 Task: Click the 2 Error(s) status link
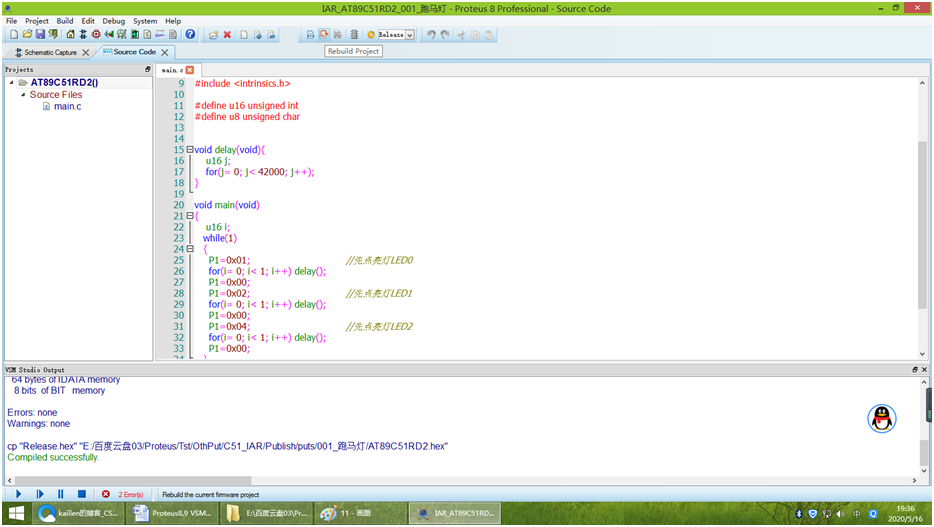[130, 494]
